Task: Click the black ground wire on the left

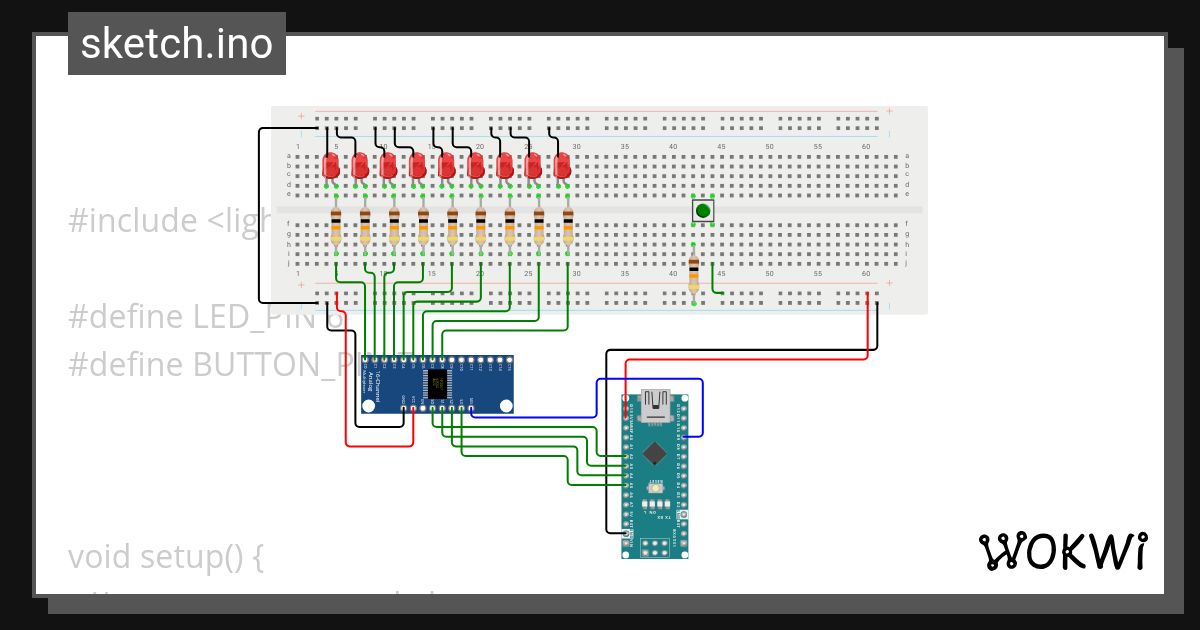Action: point(262,210)
